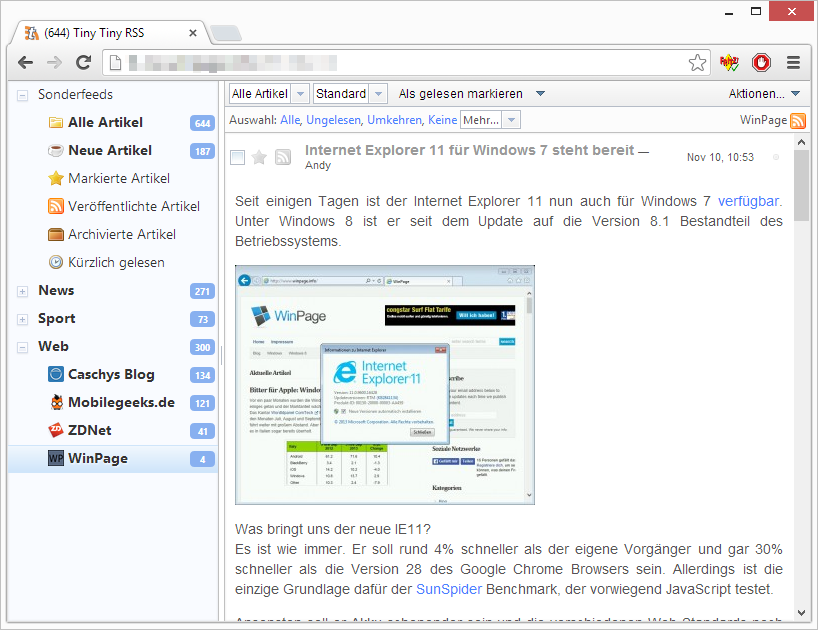The height and width of the screenshot is (630, 818).
Task: Open Markierte Artikel feed
Action: tap(119, 178)
